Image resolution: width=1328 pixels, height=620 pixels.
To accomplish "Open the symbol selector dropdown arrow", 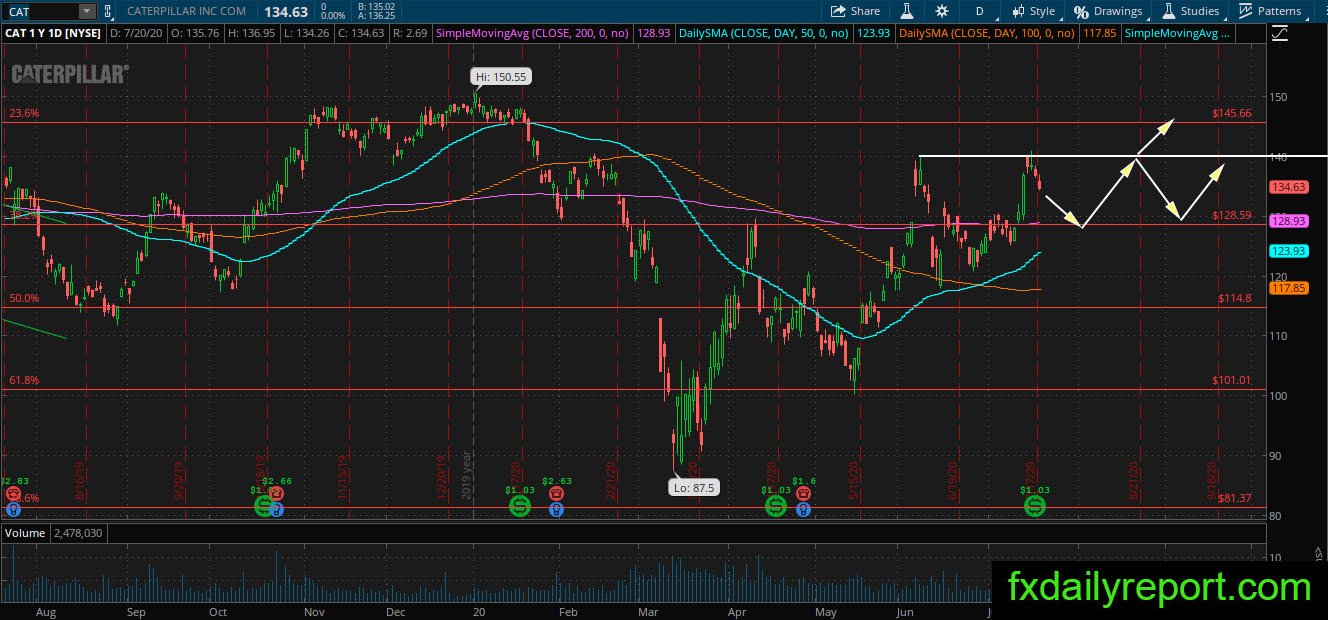I will click(x=86, y=11).
